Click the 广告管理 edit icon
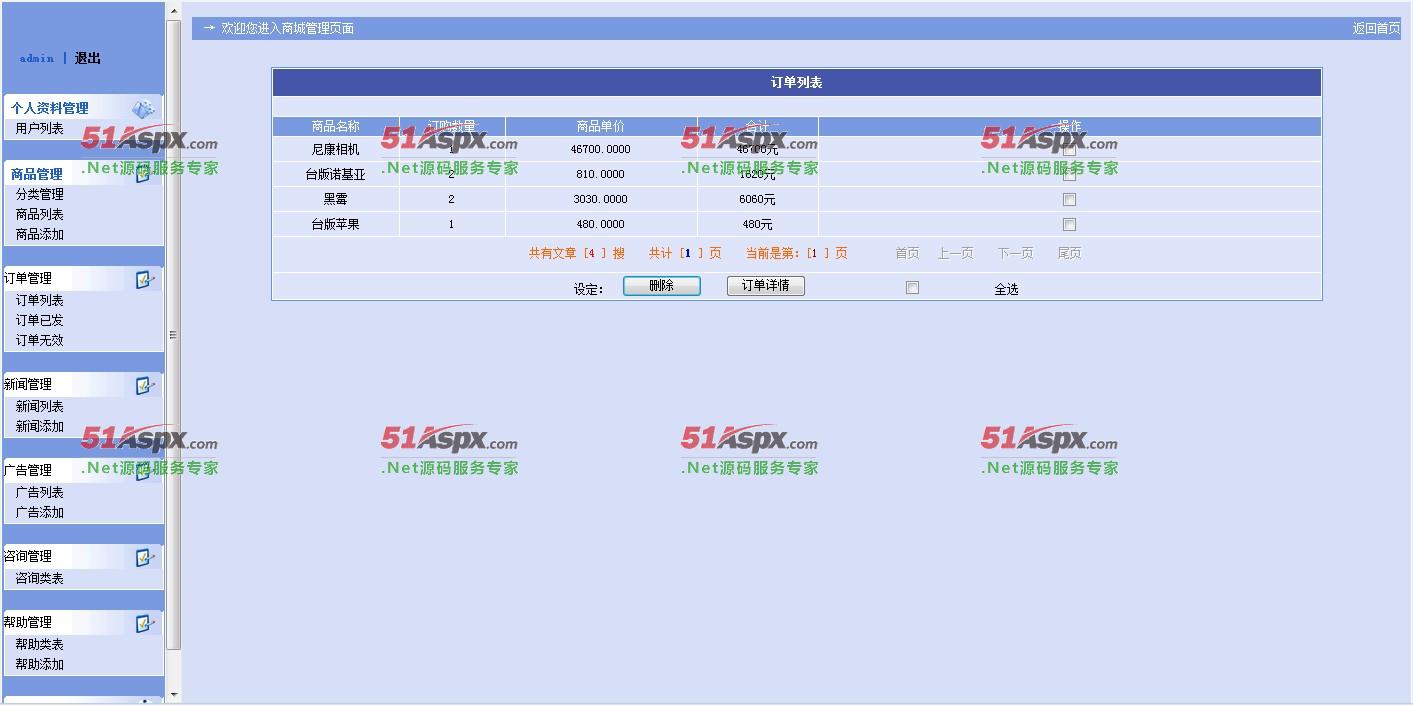The height and width of the screenshot is (705, 1413). (145, 471)
